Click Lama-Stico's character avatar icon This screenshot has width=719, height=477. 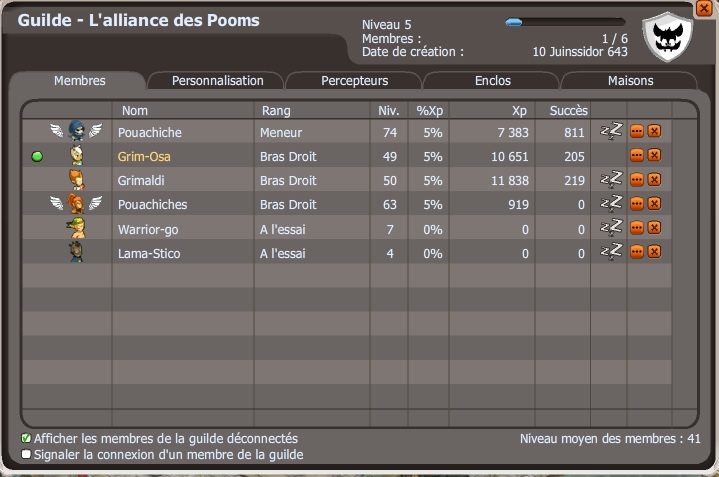tap(76, 252)
